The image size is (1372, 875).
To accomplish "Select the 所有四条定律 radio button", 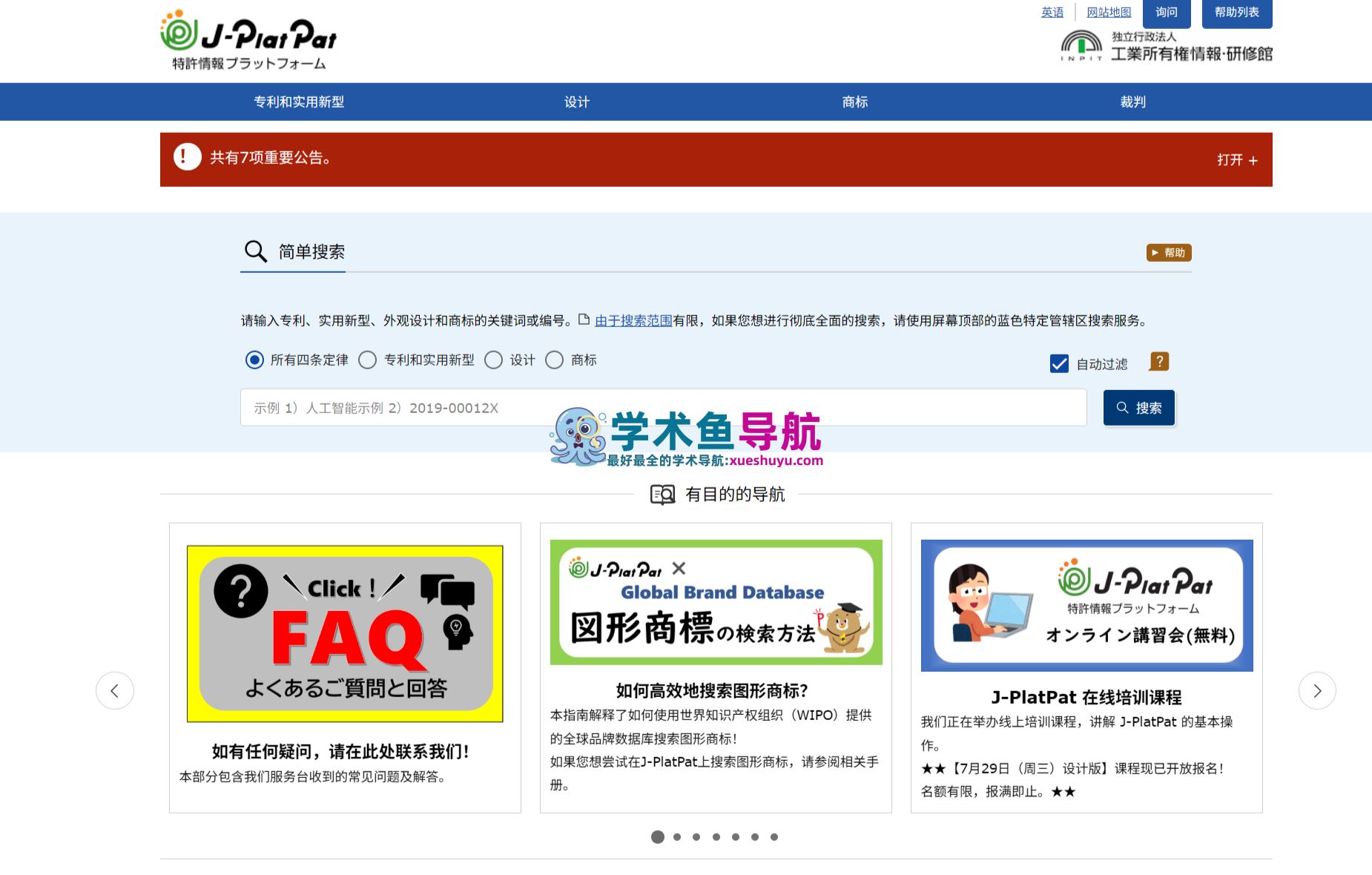I will point(254,360).
